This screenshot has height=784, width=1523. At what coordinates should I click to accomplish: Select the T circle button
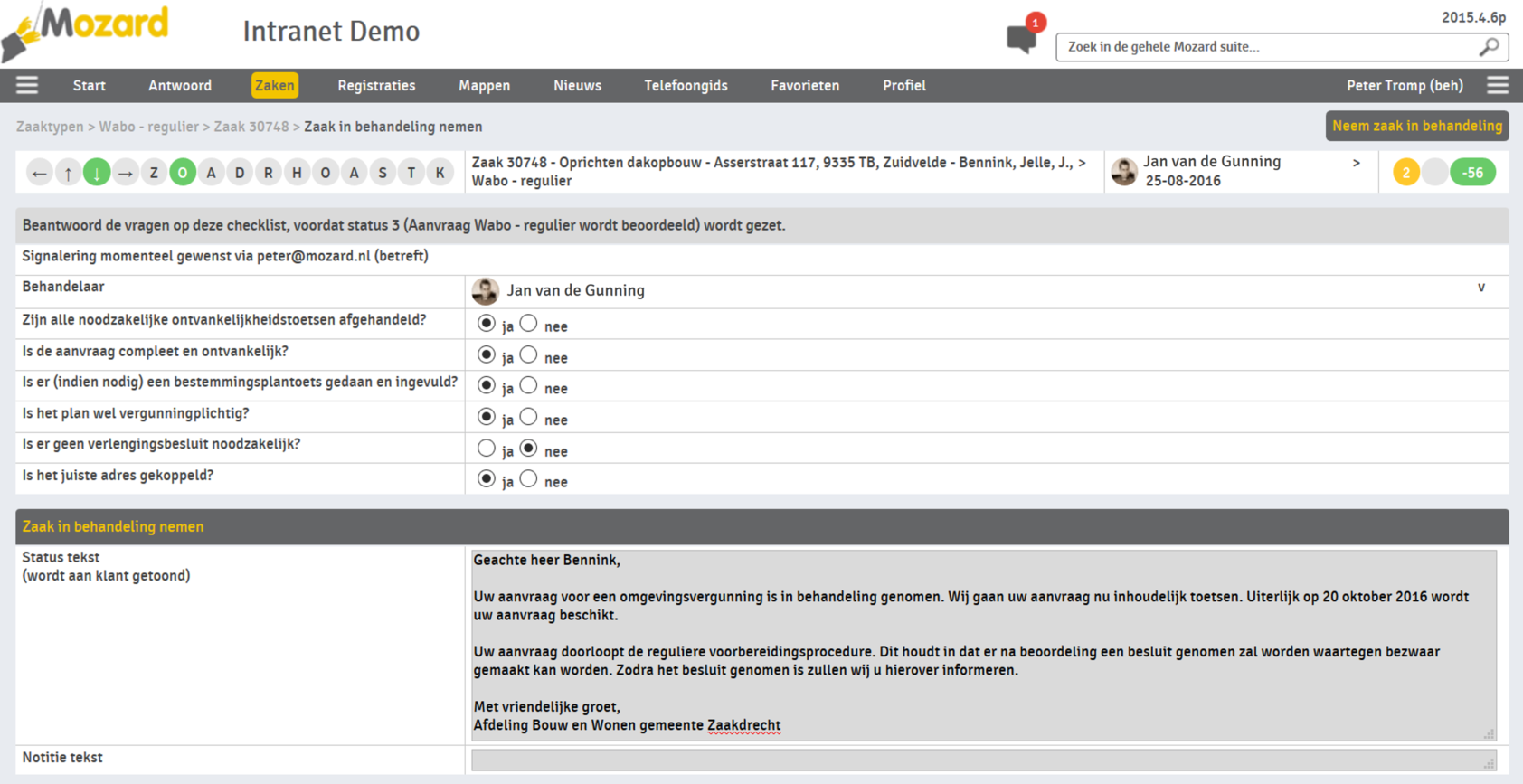coord(411,173)
